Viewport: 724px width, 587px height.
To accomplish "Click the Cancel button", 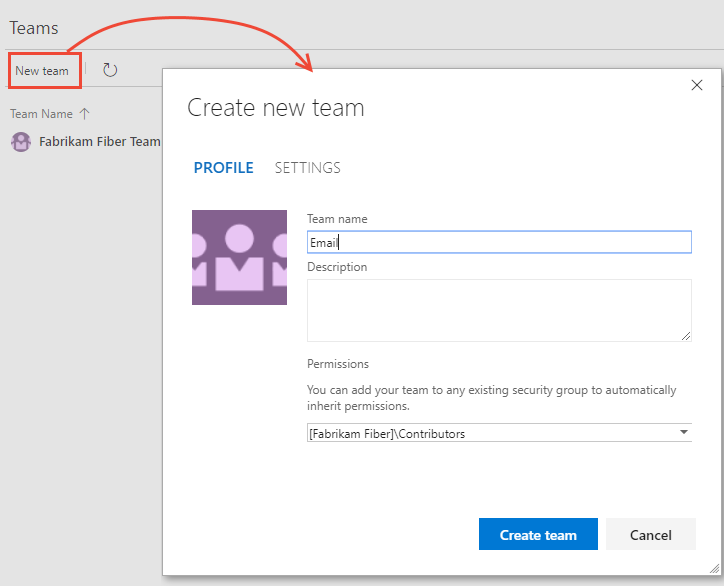I will click(650, 535).
